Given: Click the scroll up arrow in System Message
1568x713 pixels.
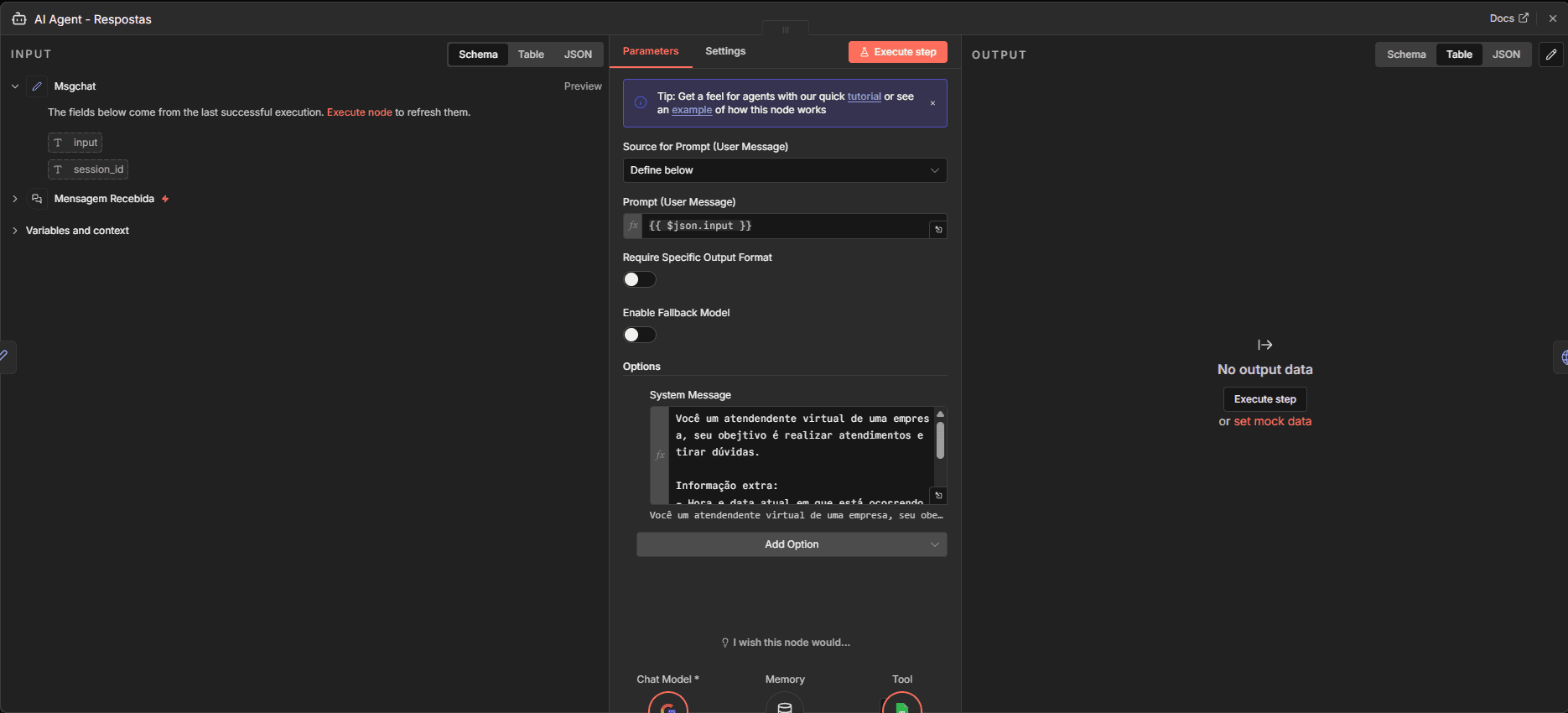Looking at the screenshot, I should click(940, 414).
